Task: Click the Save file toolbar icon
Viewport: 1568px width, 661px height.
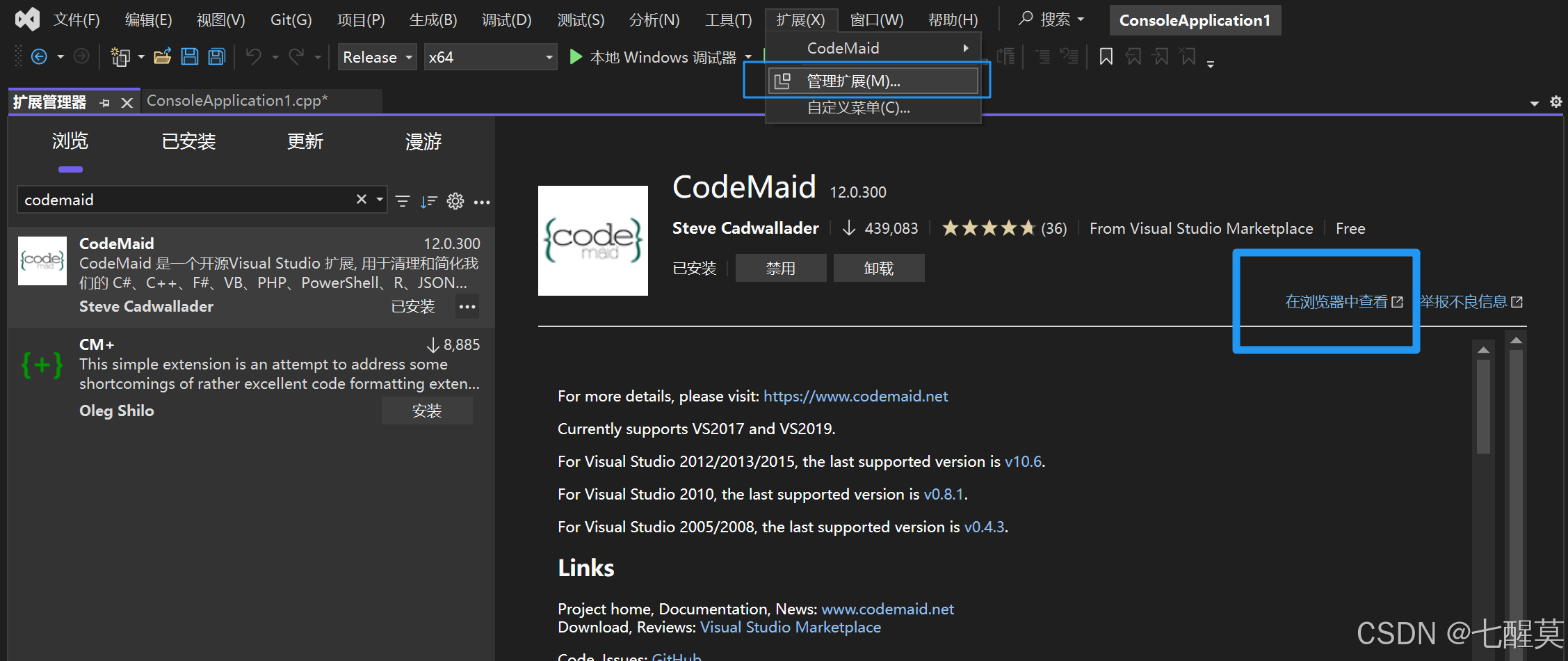Action: (x=189, y=56)
